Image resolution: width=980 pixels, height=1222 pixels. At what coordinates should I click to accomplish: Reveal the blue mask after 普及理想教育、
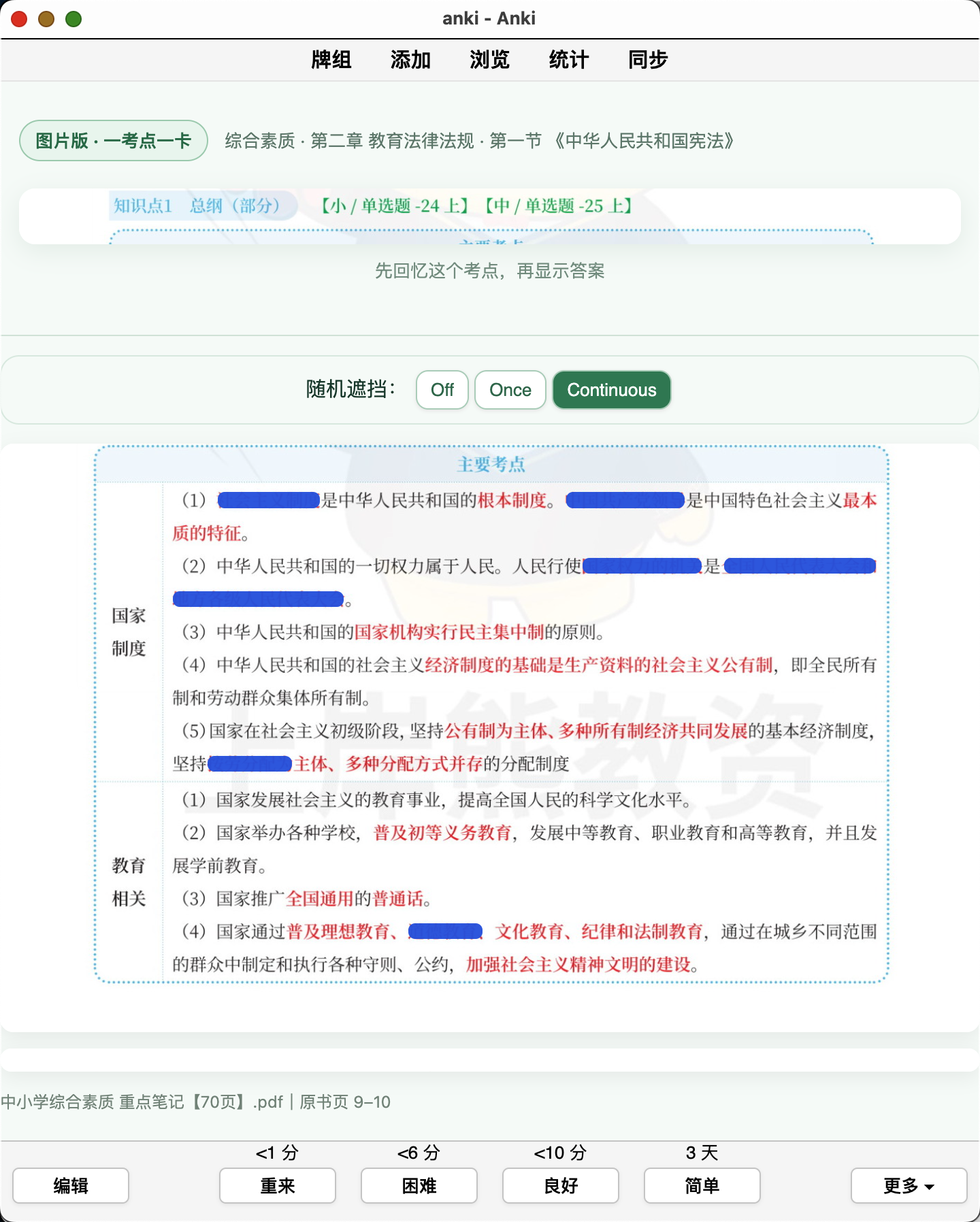tap(446, 931)
